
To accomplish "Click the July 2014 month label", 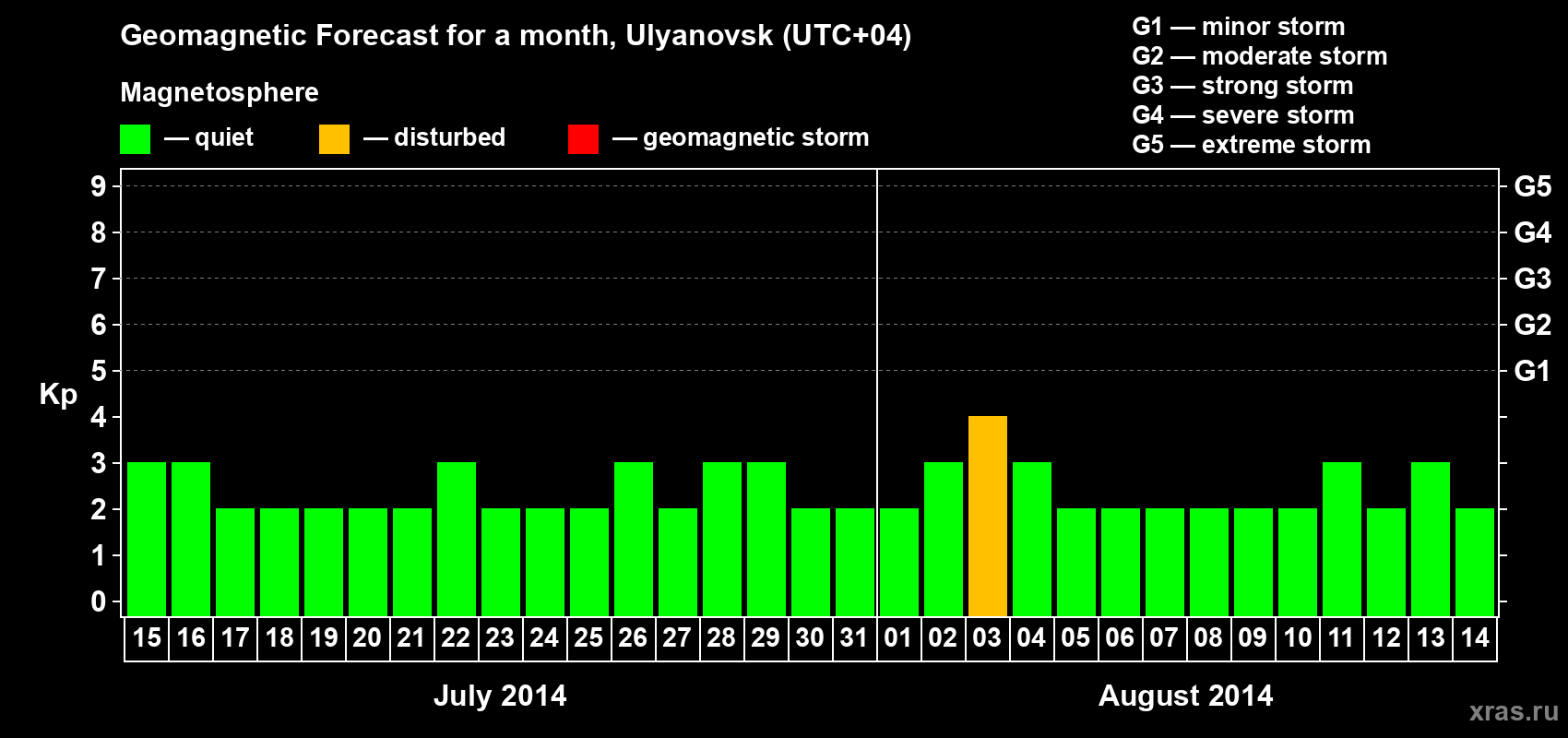I will (500, 696).
